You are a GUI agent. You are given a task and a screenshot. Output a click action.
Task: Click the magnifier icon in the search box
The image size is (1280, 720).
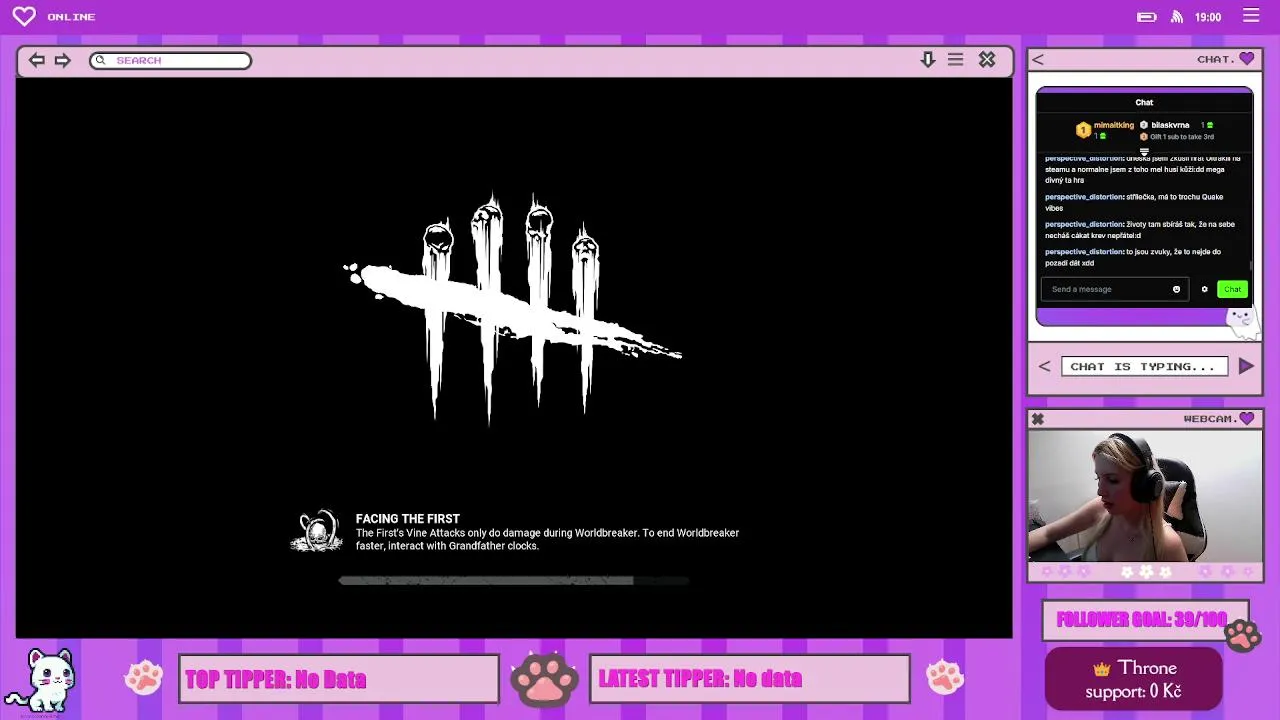[100, 60]
